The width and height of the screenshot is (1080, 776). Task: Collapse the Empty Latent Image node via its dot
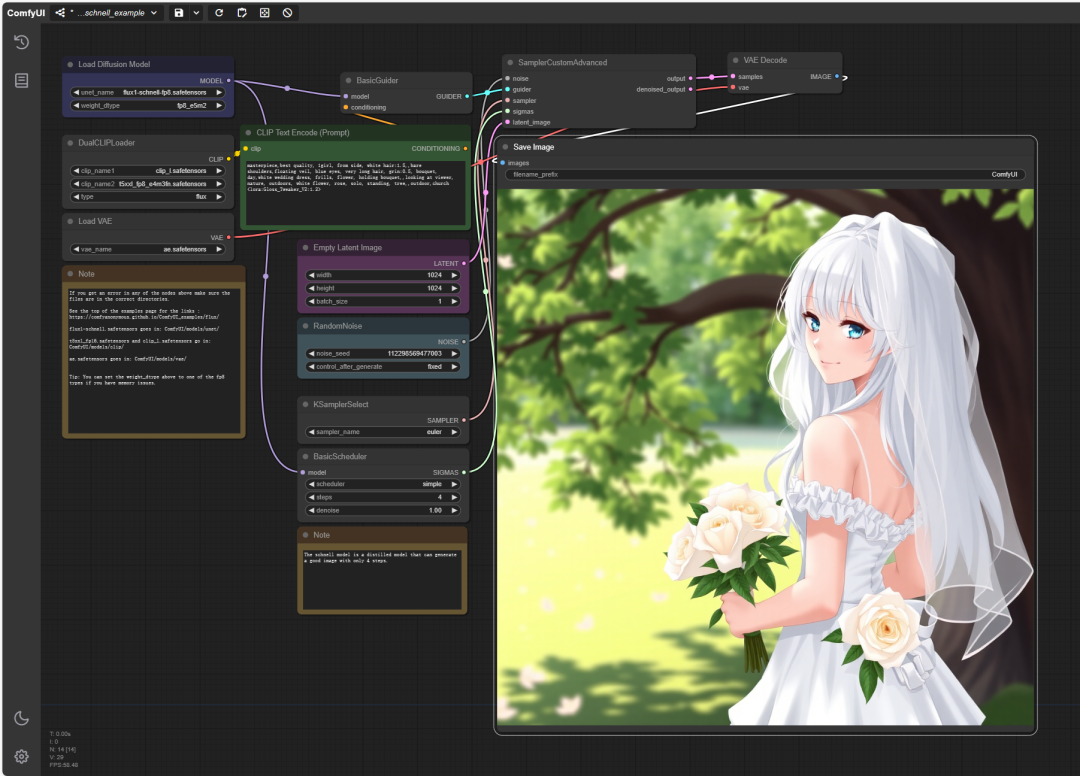pos(305,247)
